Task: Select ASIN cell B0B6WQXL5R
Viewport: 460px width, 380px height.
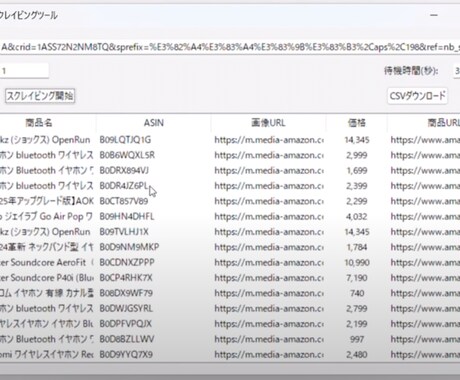Action: point(127,155)
